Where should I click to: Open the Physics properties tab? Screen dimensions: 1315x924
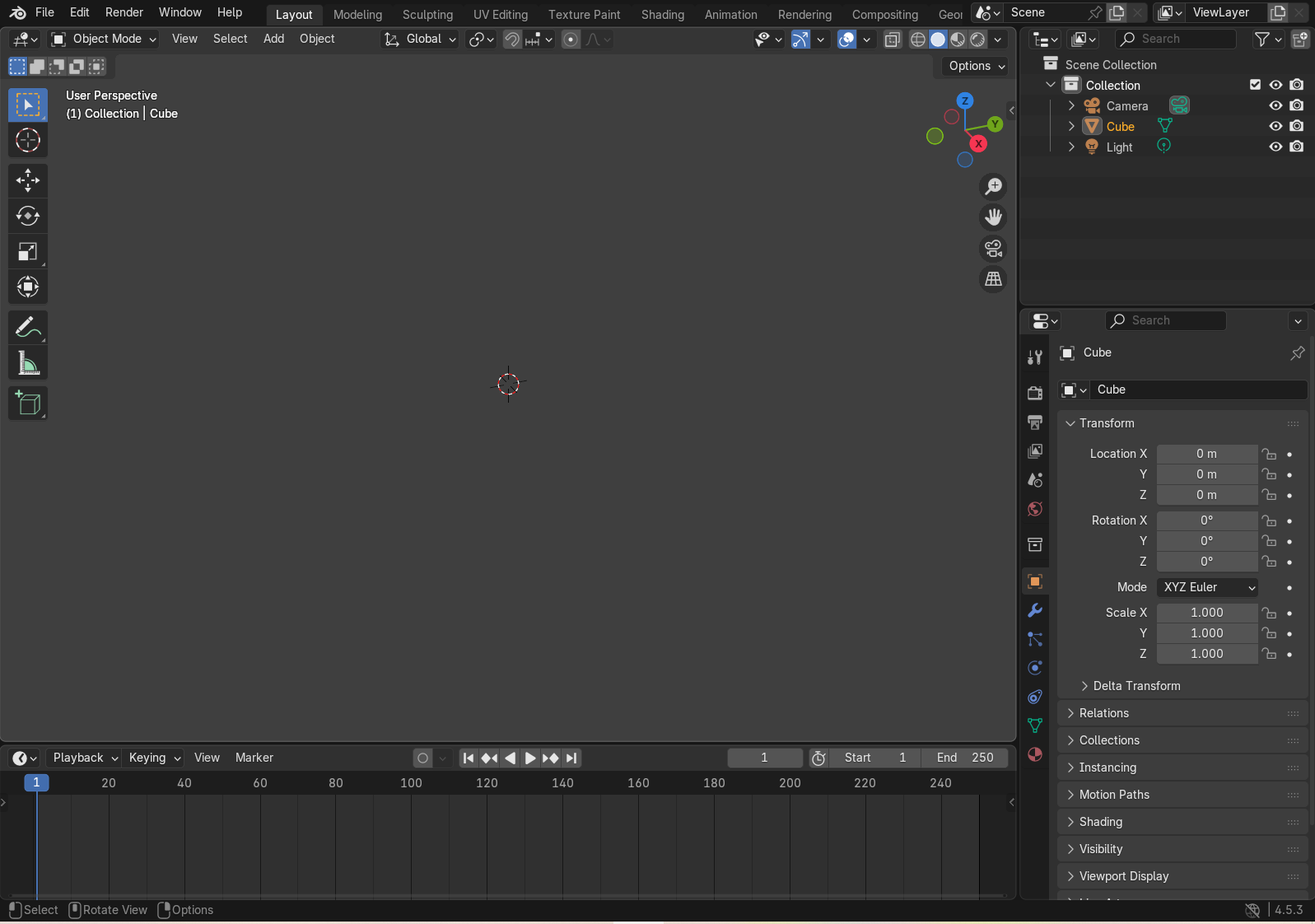(1035, 668)
